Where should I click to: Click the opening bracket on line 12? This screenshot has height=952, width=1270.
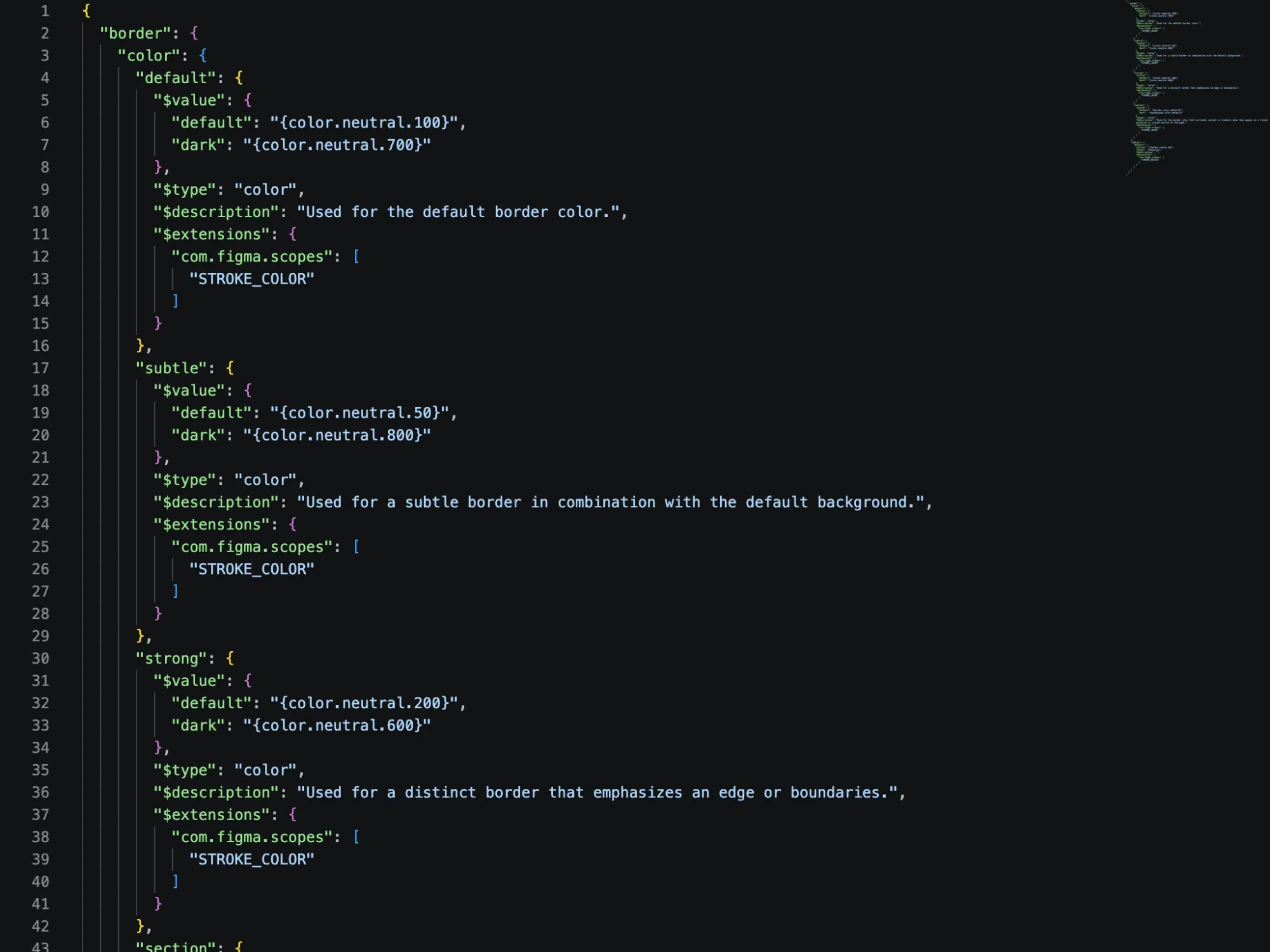[356, 256]
